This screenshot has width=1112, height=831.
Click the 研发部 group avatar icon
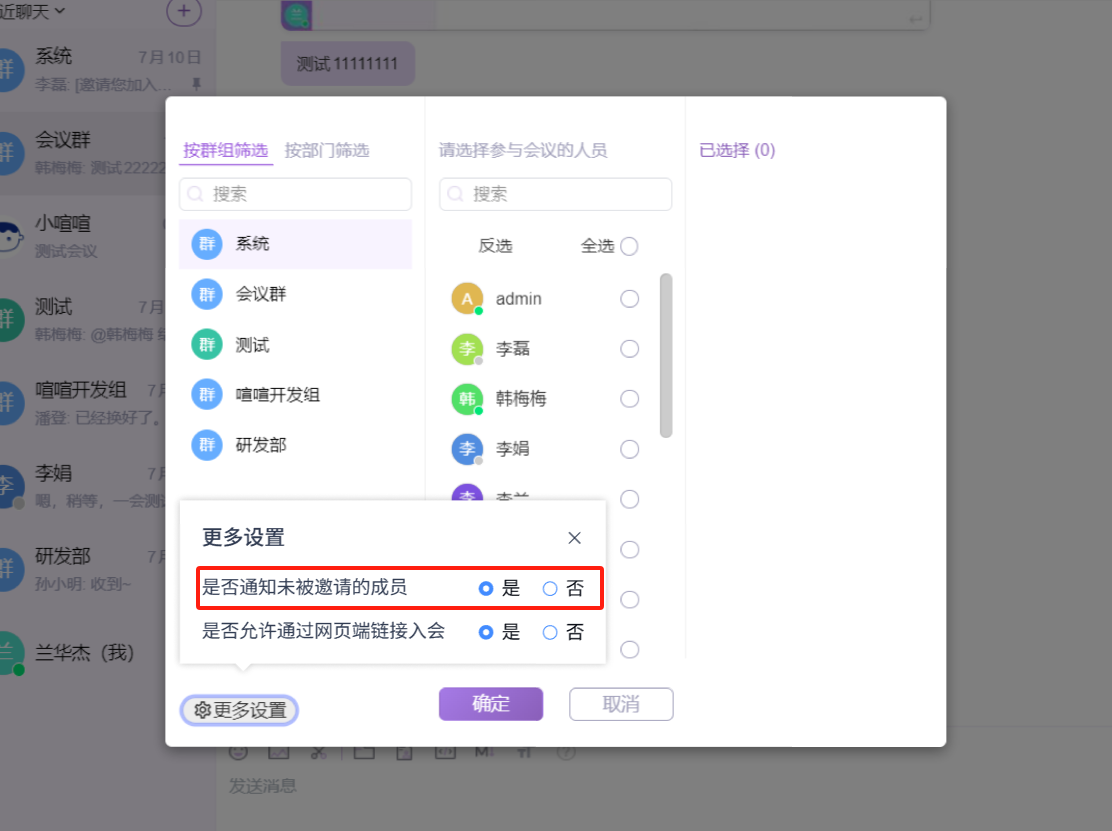(x=206, y=445)
